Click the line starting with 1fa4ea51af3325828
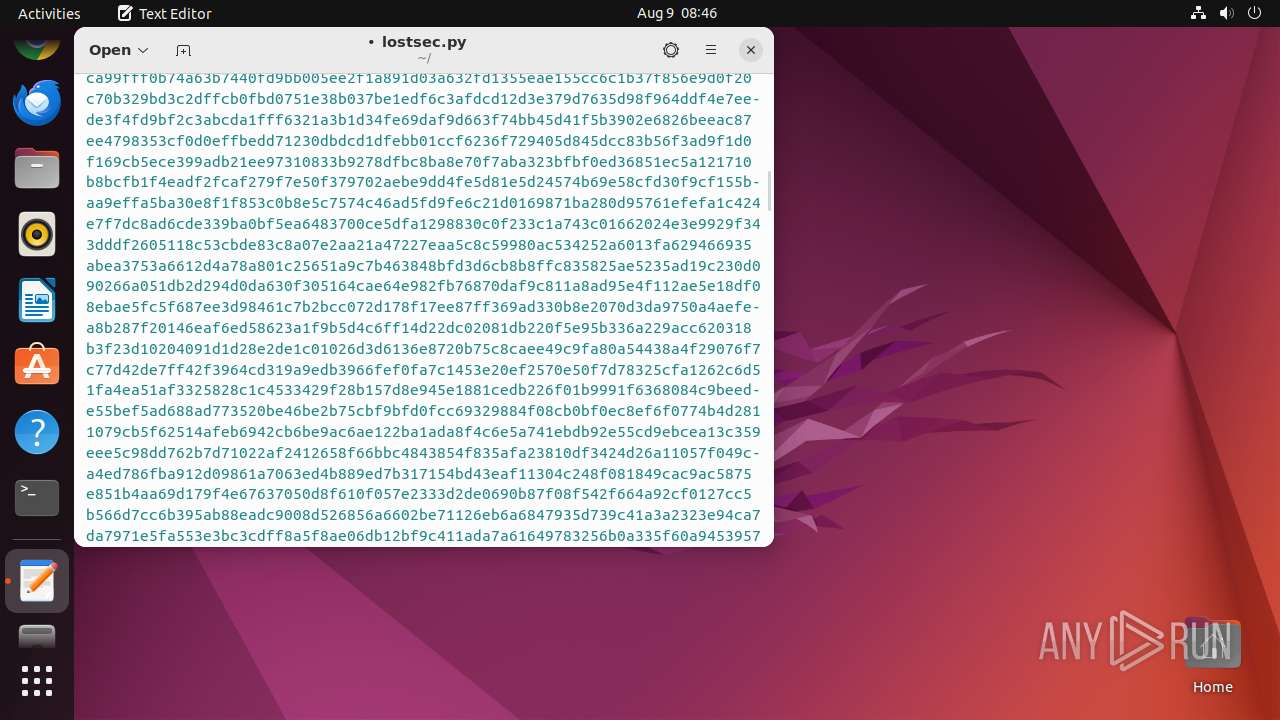Screen dimensions: 1280x720 (x=423, y=391)
